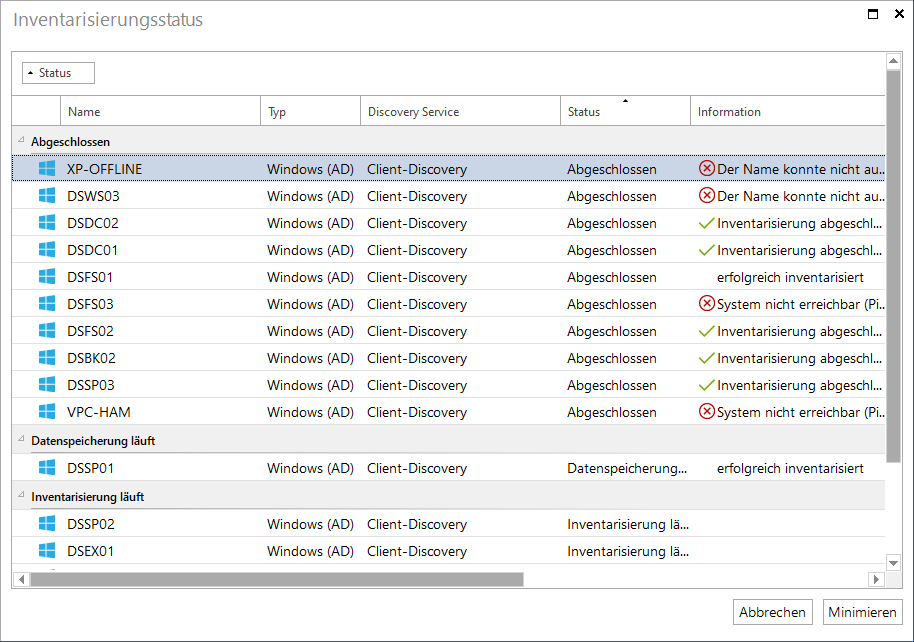This screenshot has width=914, height=642.
Task: Click the vertical scrollbar down arrow
Action: [893, 563]
